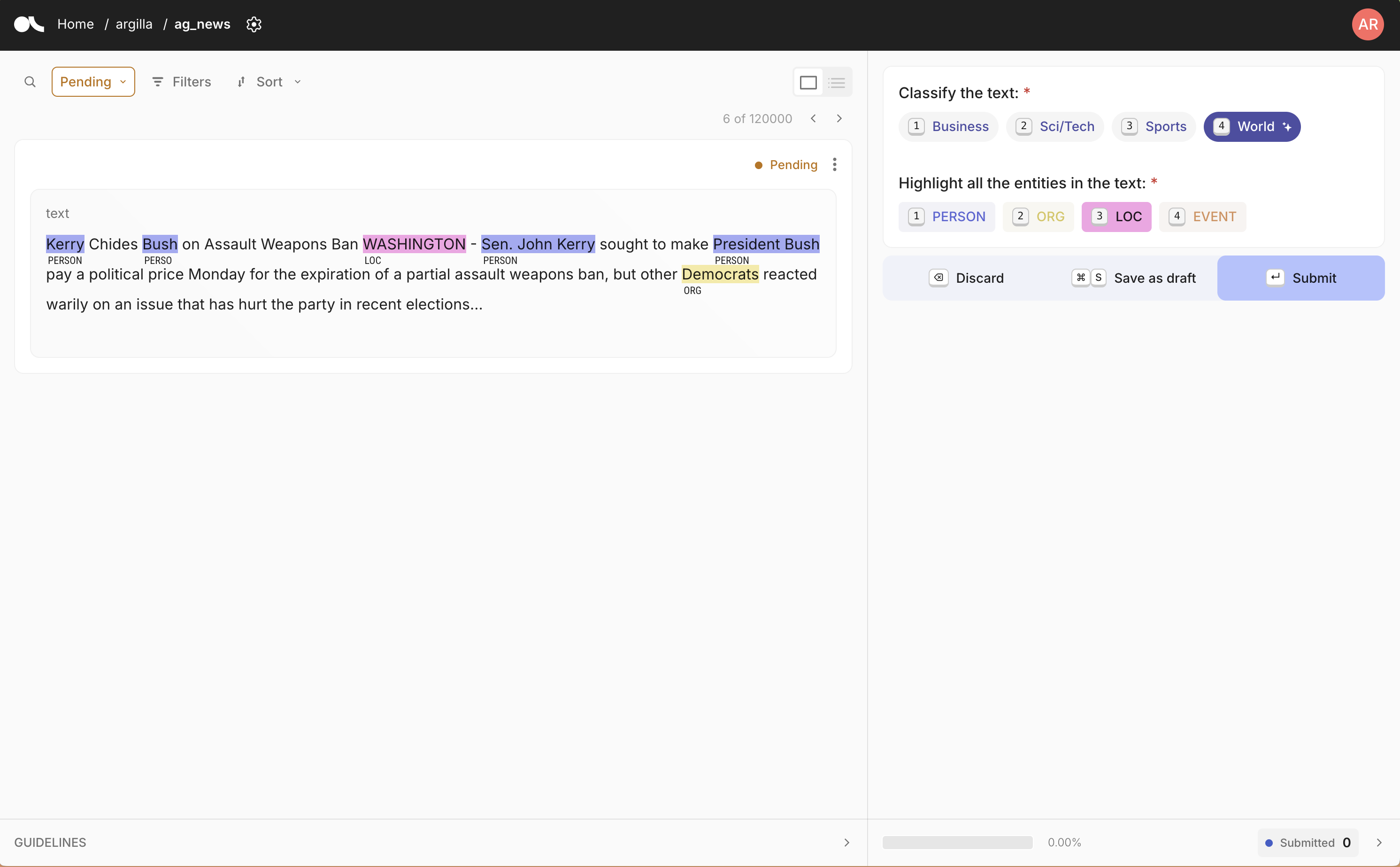
Task: Switch to bulk list view icon
Action: pos(837,83)
